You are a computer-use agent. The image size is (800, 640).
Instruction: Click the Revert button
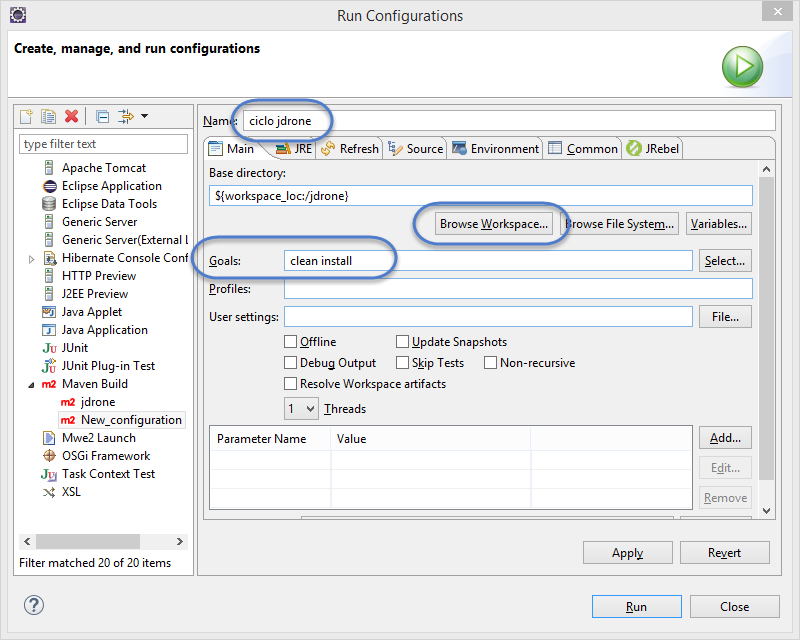pyautogui.click(x=724, y=553)
